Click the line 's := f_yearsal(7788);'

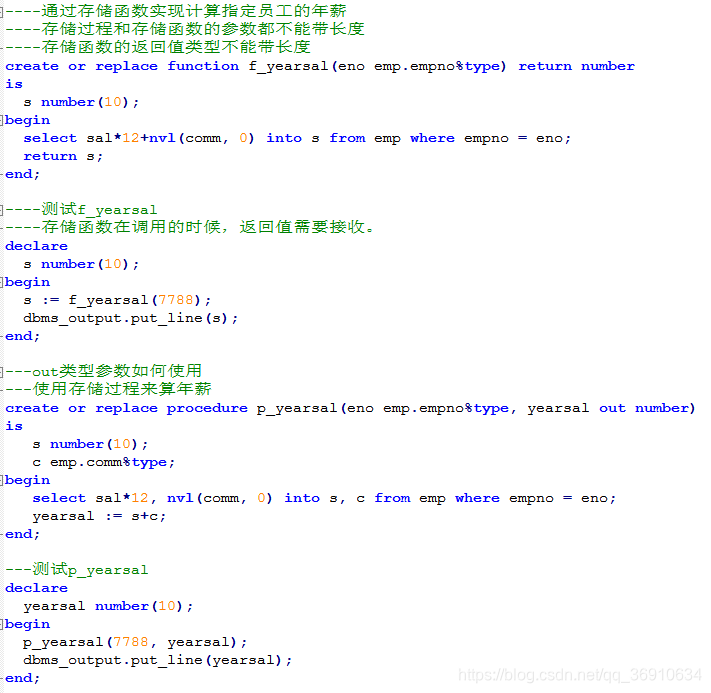click(117, 300)
